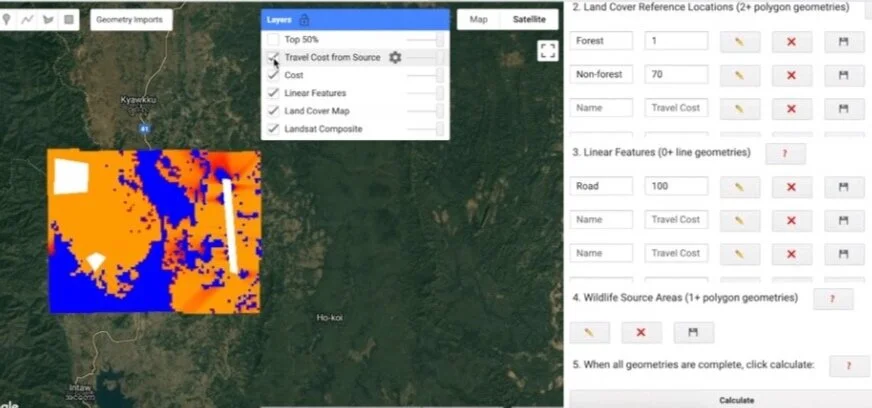Viewport: 872px width, 408px height.
Task: Click the Intaw label on map
Action: point(80,387)
